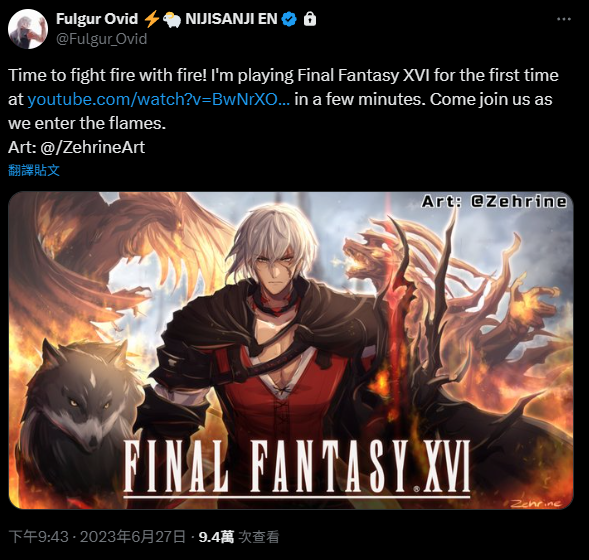Viewport: 589px width, 560px height.
Task: Click the lightning bolt emoji in name
Action: coord(151,19)
